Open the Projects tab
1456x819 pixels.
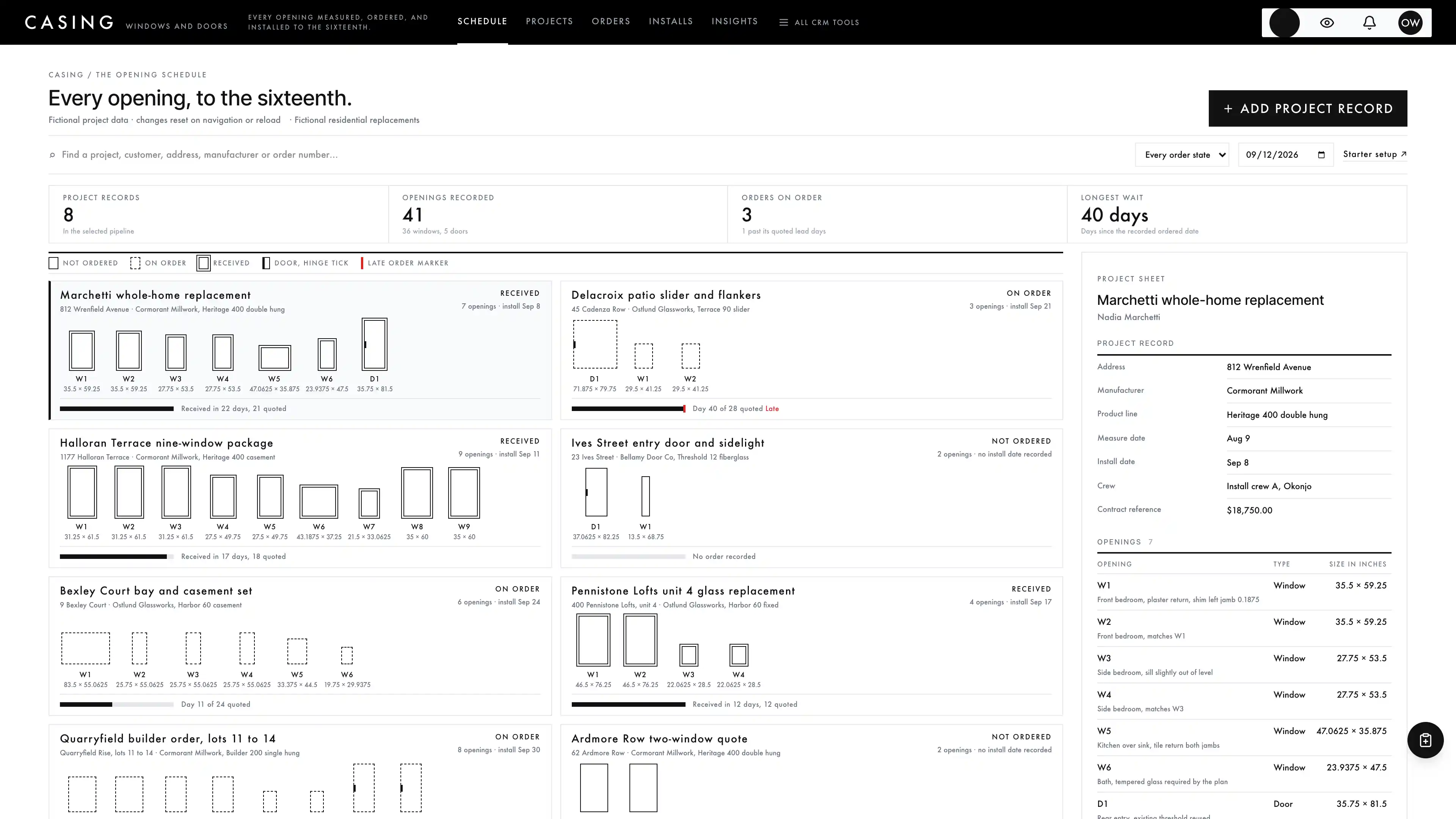[x=549, y=22]
